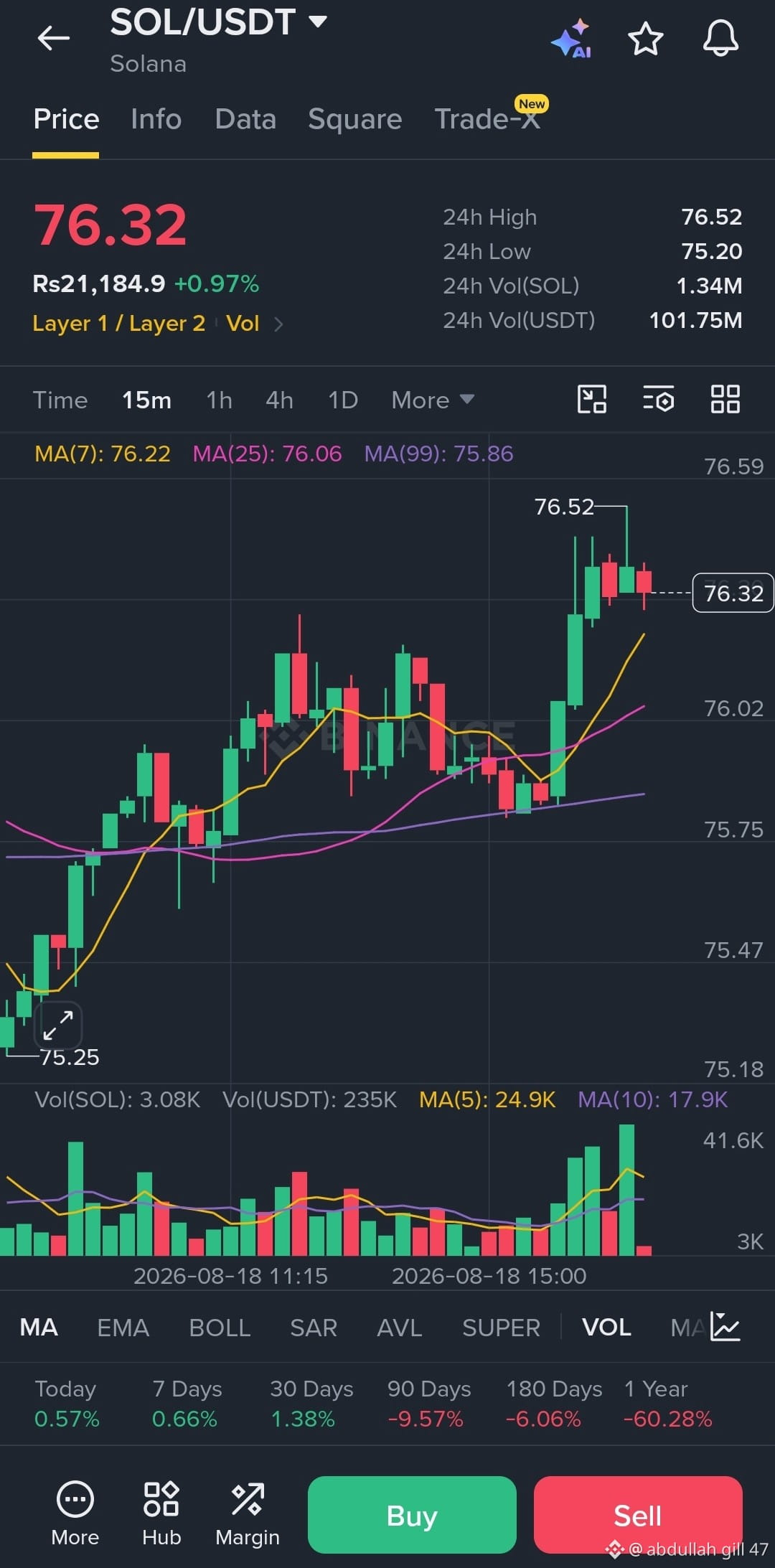Switch to the Square tab
This screenshot has height=1568, width=775.
click(354, 119)
